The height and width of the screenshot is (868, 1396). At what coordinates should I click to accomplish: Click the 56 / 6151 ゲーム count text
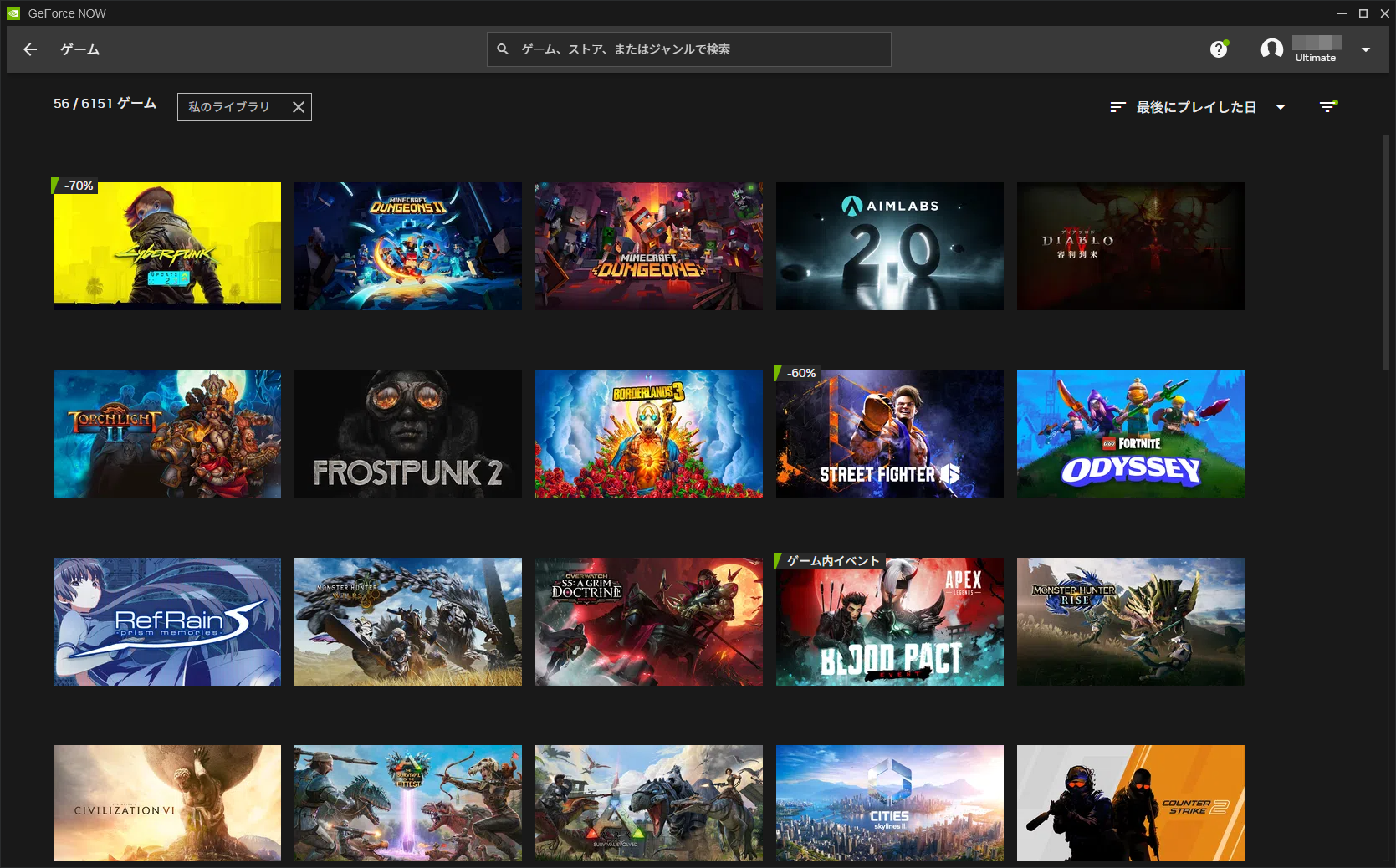[105, 103]
